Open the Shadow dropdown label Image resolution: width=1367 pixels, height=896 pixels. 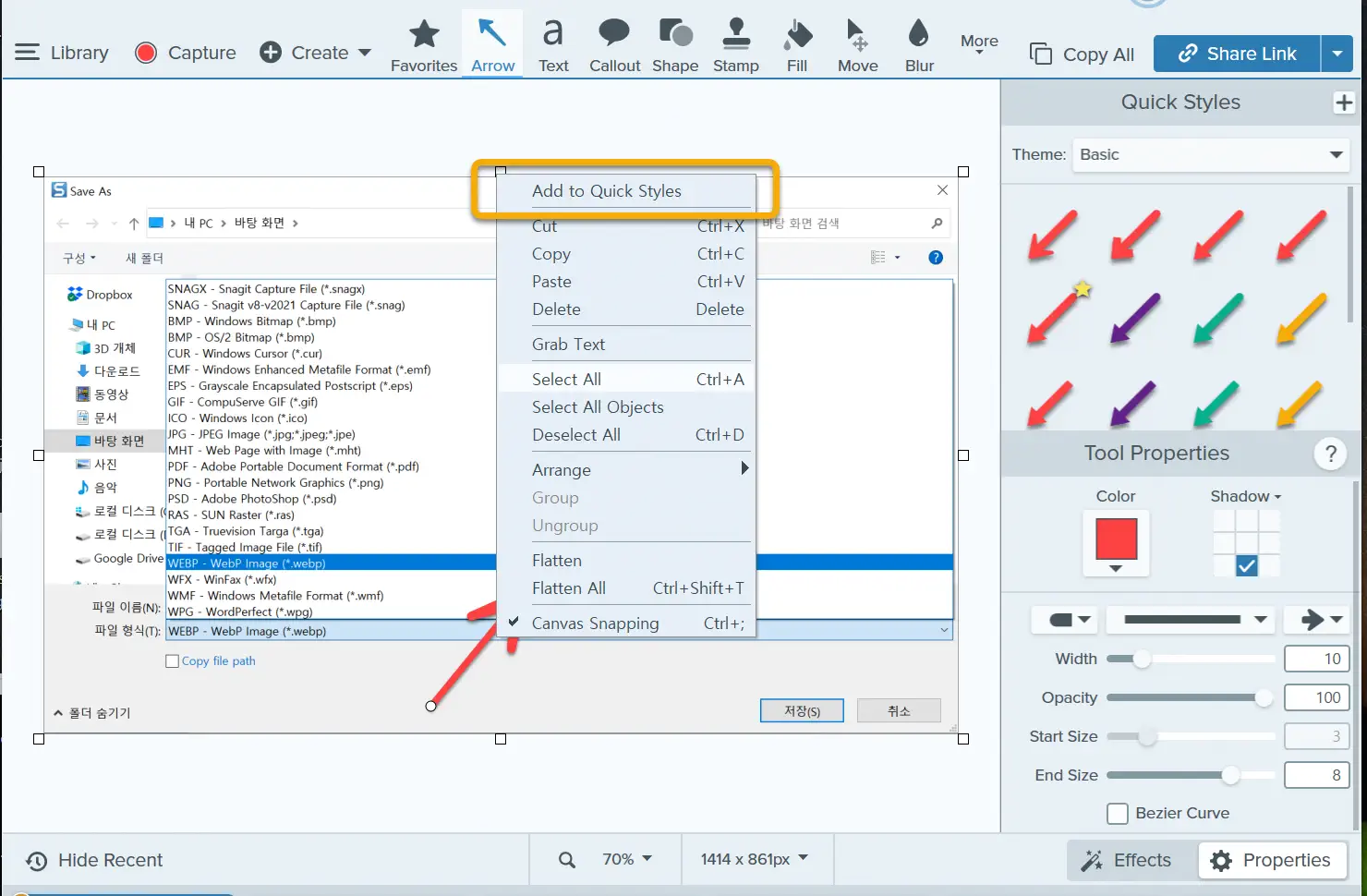point(1246,496)
